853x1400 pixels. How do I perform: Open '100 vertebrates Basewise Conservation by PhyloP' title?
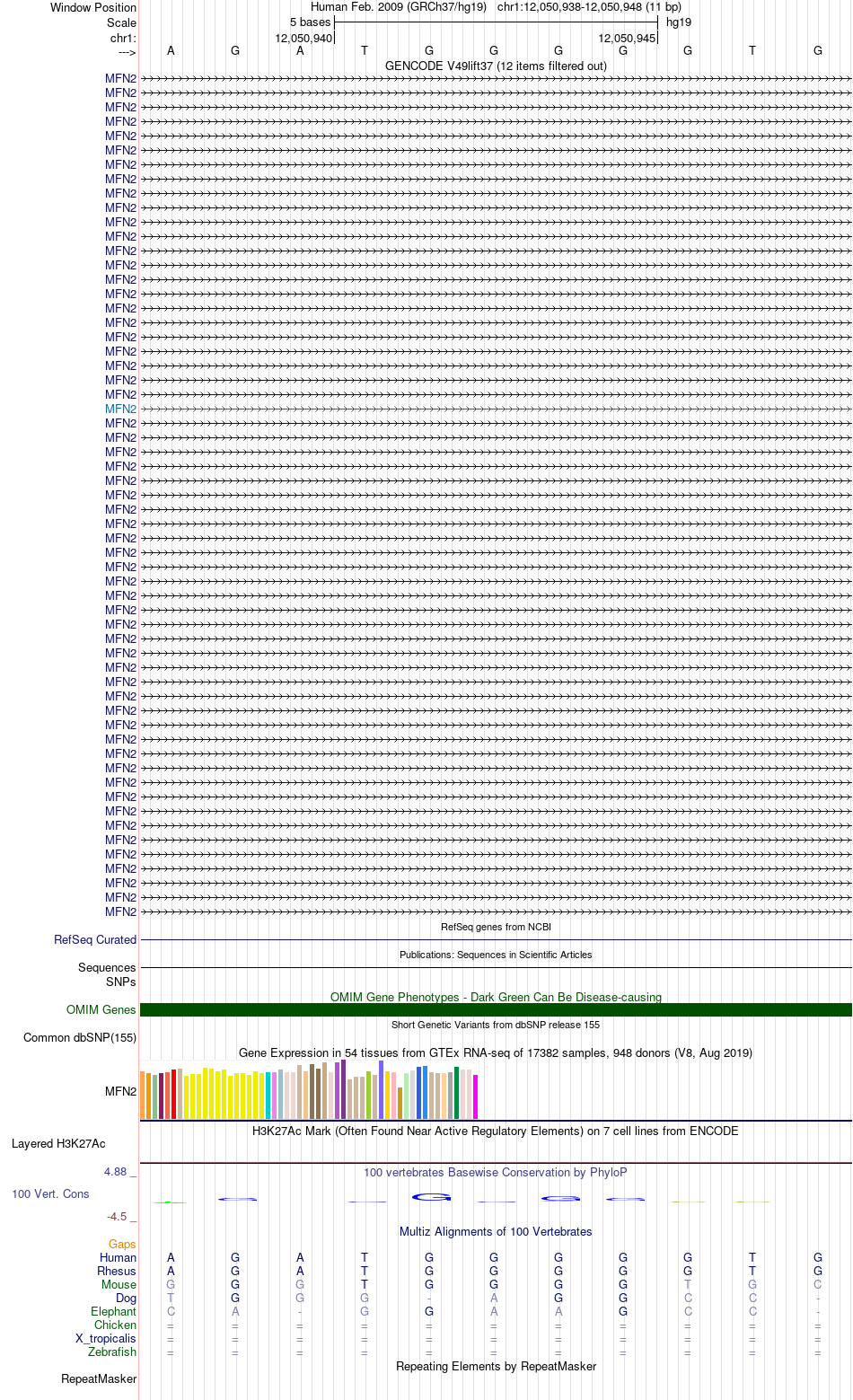click(x=496, y=1172)
